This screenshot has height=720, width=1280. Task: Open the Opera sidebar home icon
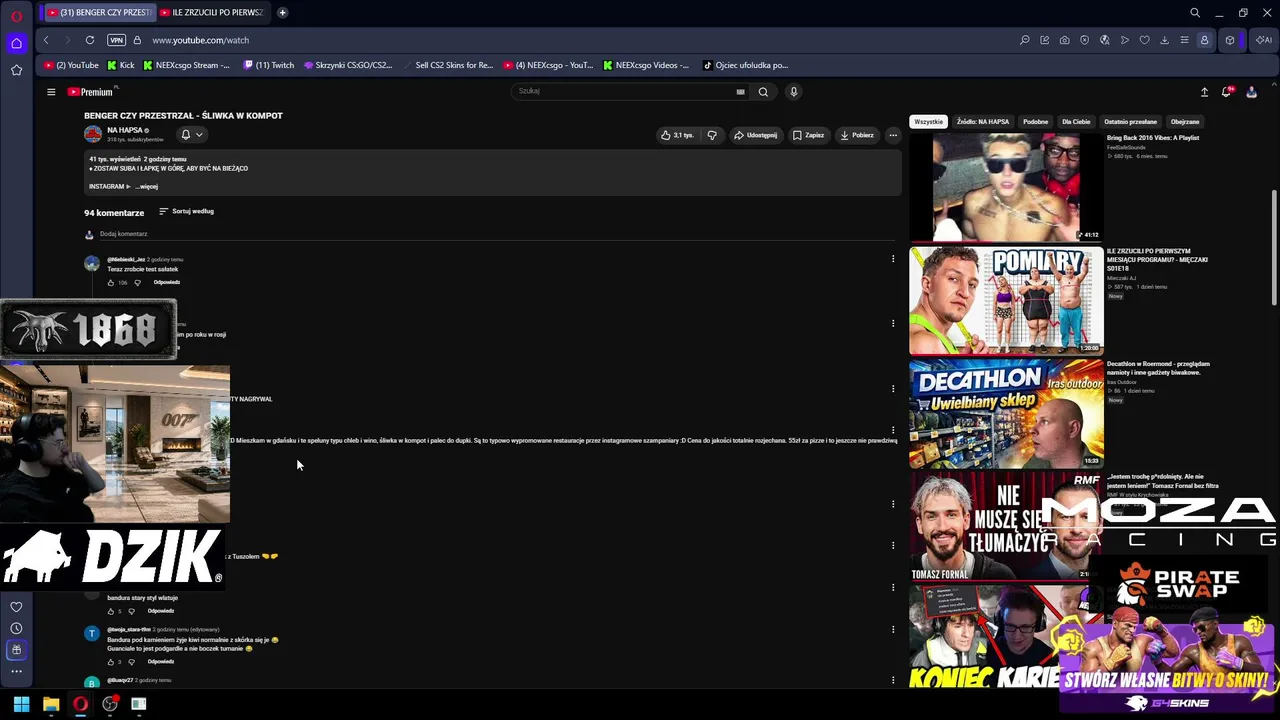pos(16,43)
